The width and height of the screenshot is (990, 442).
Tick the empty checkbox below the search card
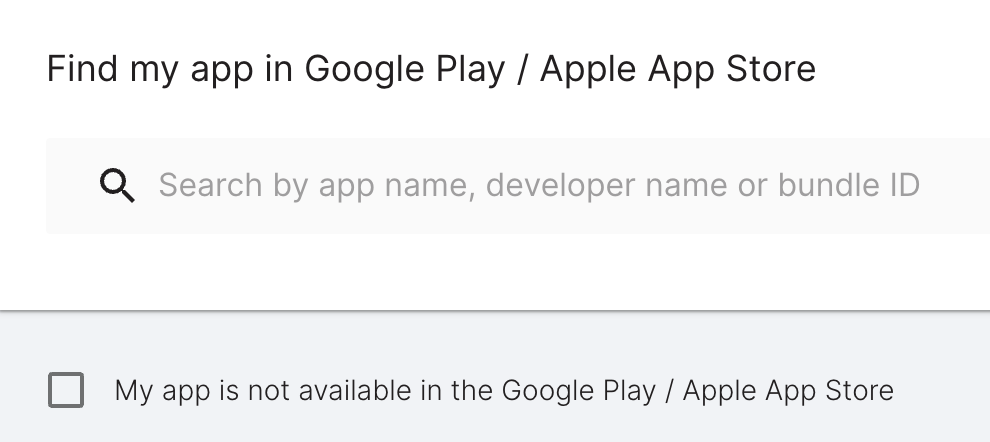click(66, 390)
